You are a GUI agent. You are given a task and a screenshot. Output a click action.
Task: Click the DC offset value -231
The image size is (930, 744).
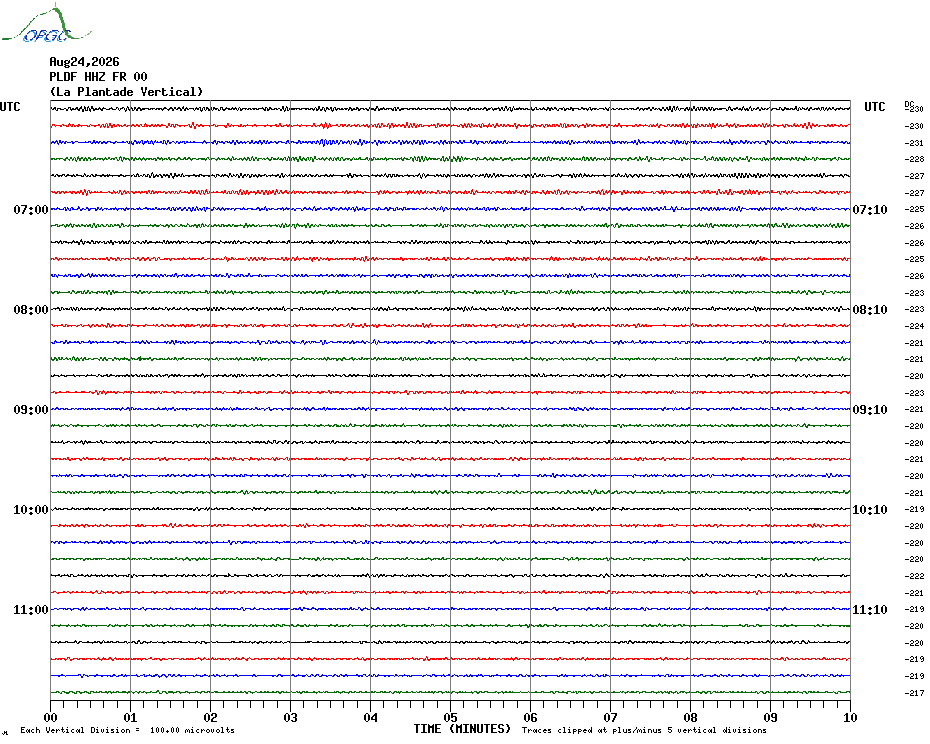[x=914, y=143]
